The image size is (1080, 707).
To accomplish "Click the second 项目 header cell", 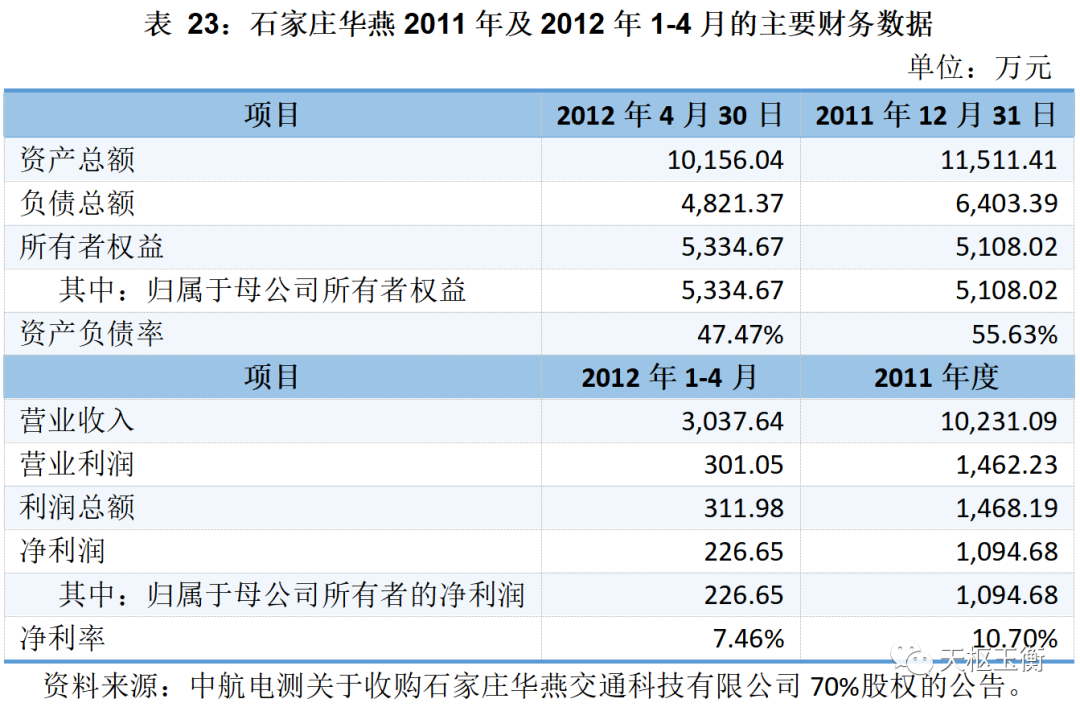I will coord(272,377).
